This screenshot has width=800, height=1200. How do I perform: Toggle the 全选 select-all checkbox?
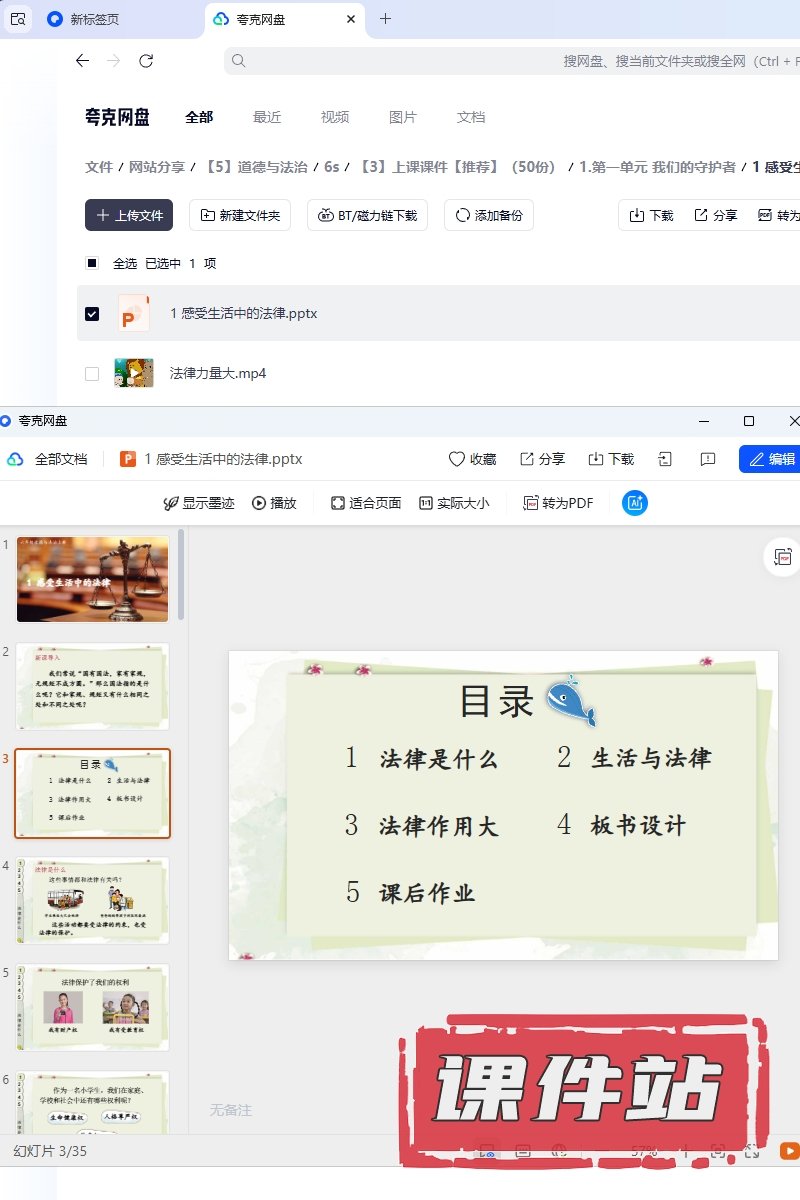[x=92, y=263]
